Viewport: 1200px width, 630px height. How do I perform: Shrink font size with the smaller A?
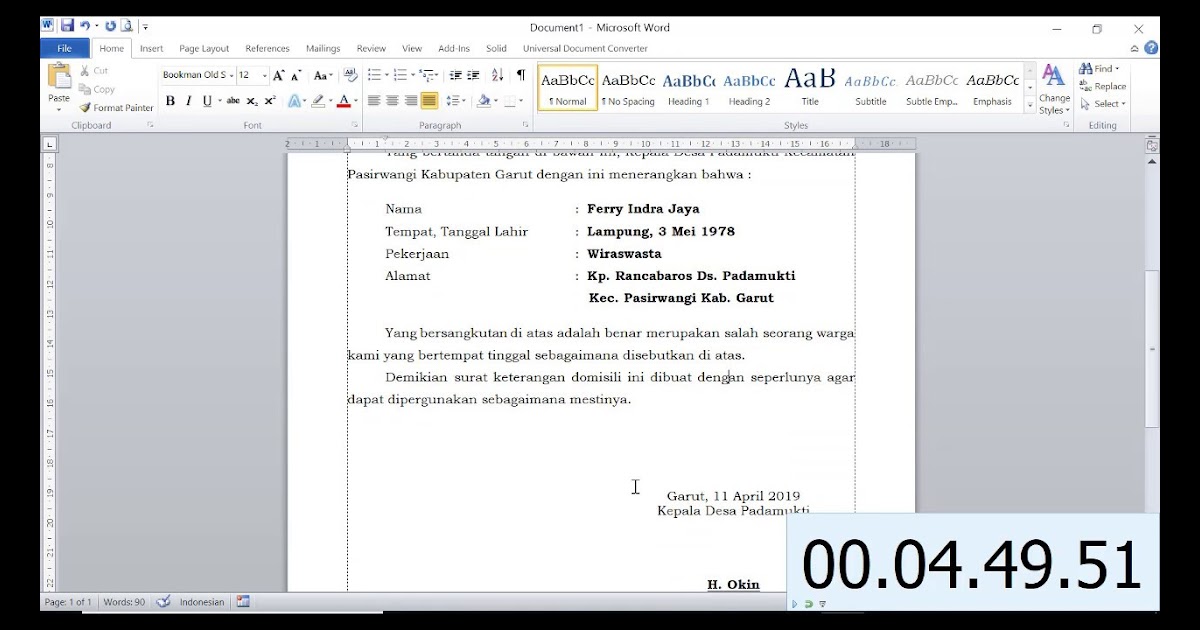(x=296, y=75)
